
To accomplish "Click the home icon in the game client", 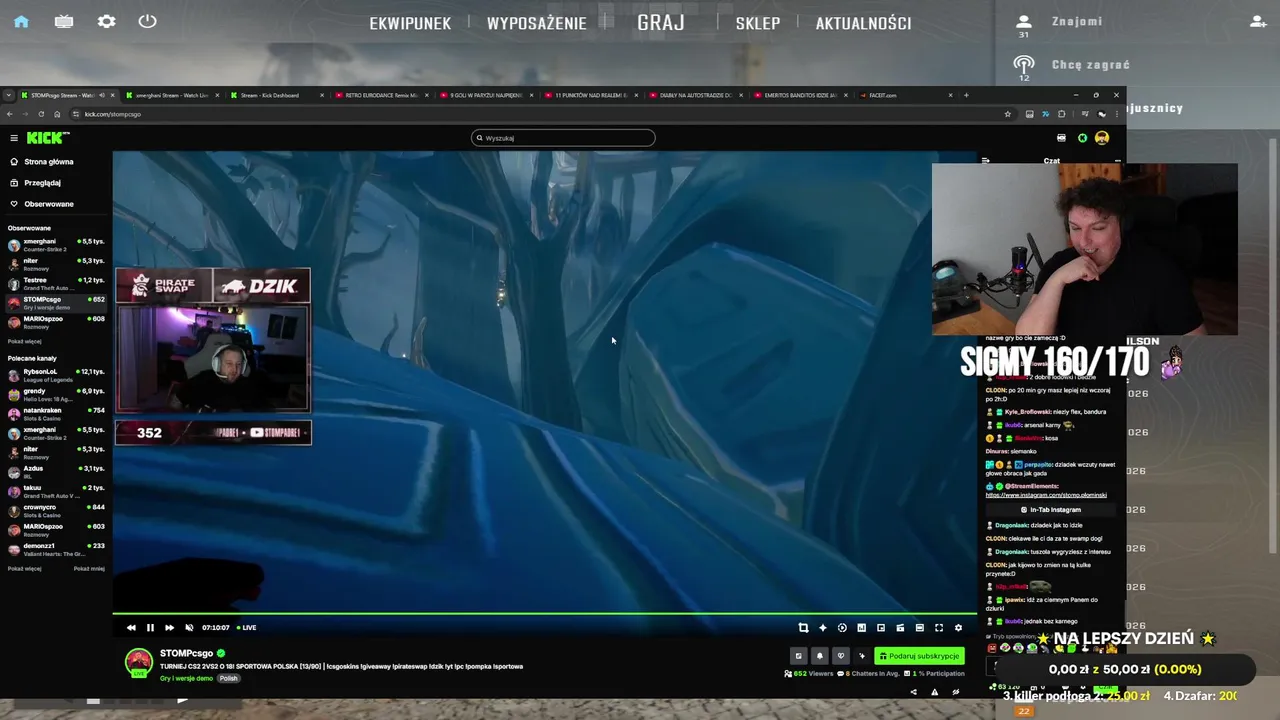I will click(x=21, y=21).
